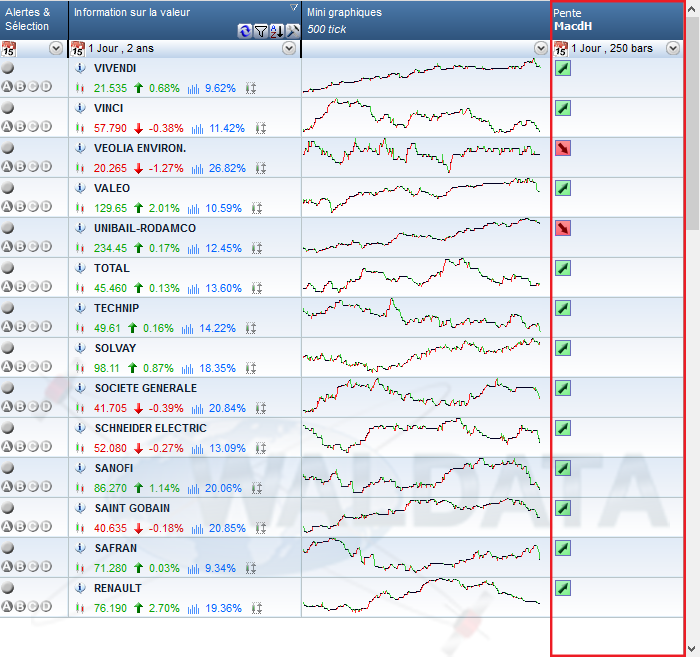This screenshot has height=657, width=700.
Task: Click the calendar icon beside 1 Jour, 250 bars
Action: click(561, 49)
